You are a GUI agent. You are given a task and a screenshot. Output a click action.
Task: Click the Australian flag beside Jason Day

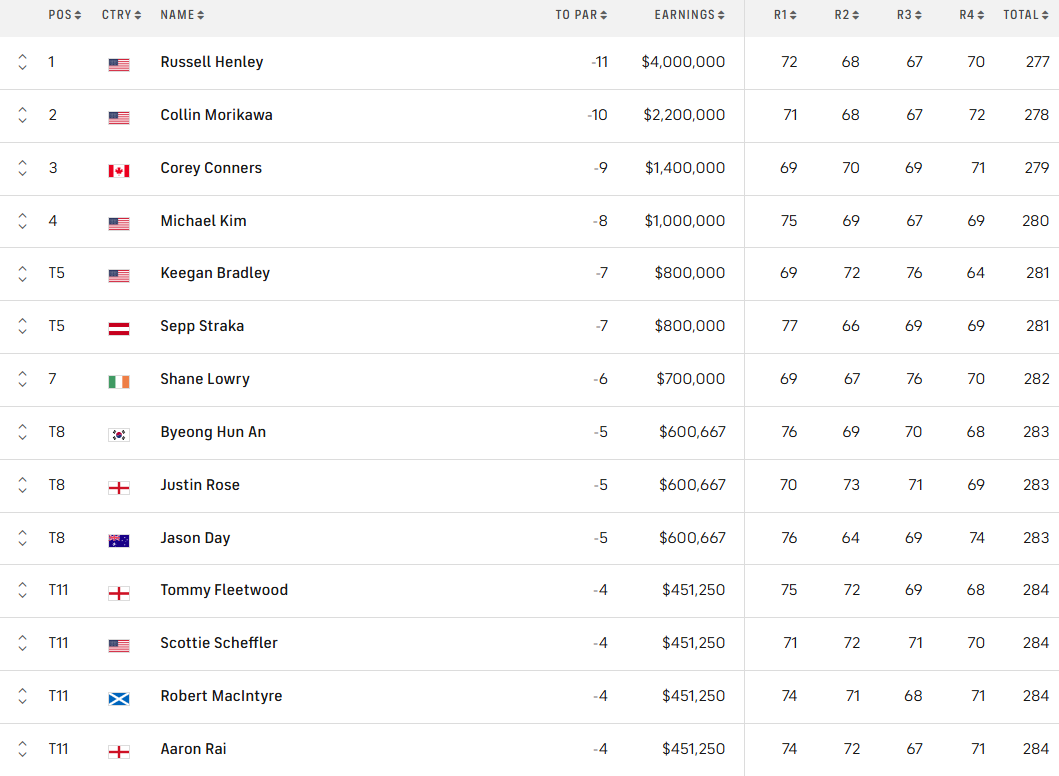coord(119,540)
